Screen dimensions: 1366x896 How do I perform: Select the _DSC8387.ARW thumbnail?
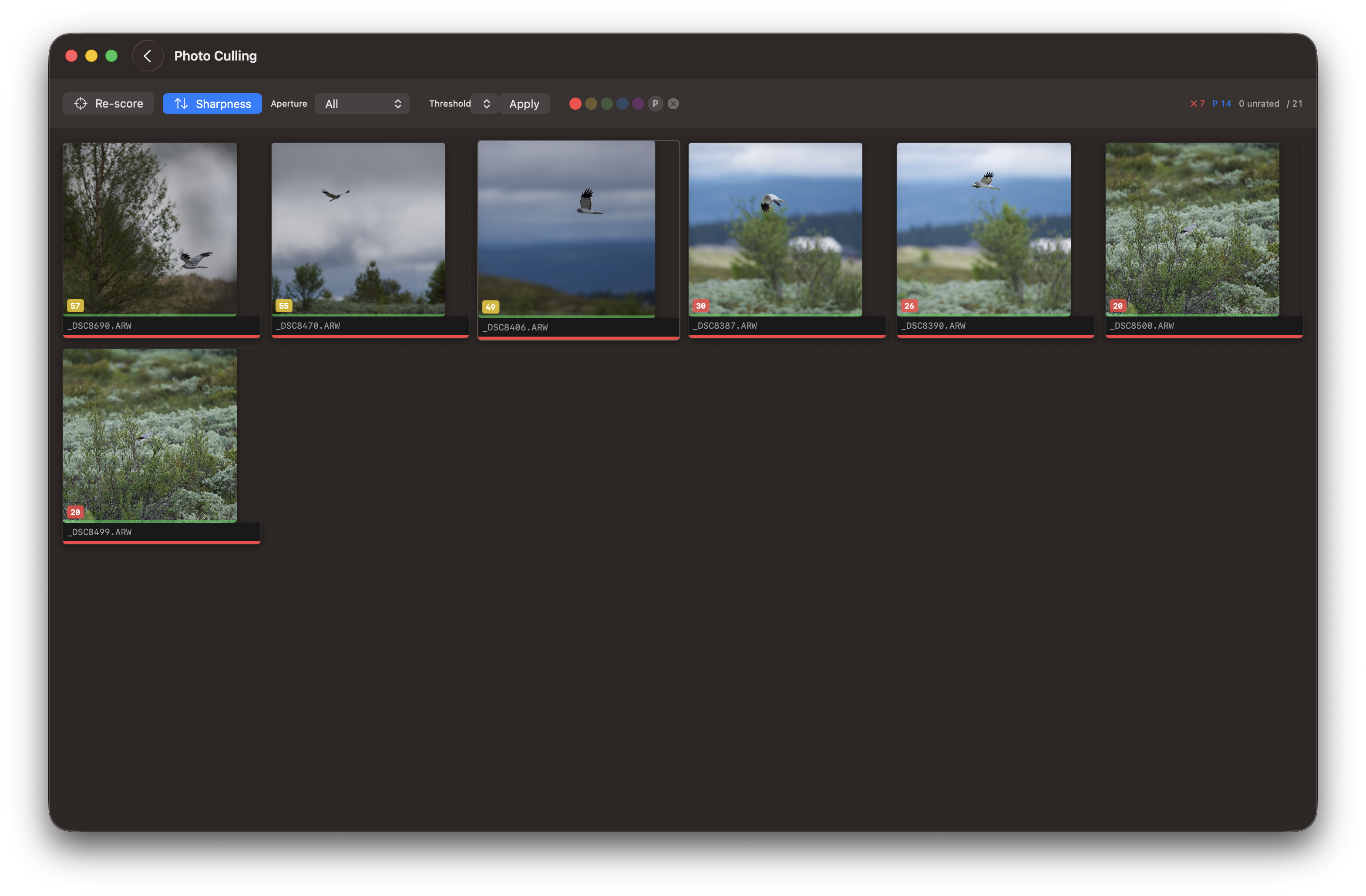pyautogui.click(x=775, y=229)
